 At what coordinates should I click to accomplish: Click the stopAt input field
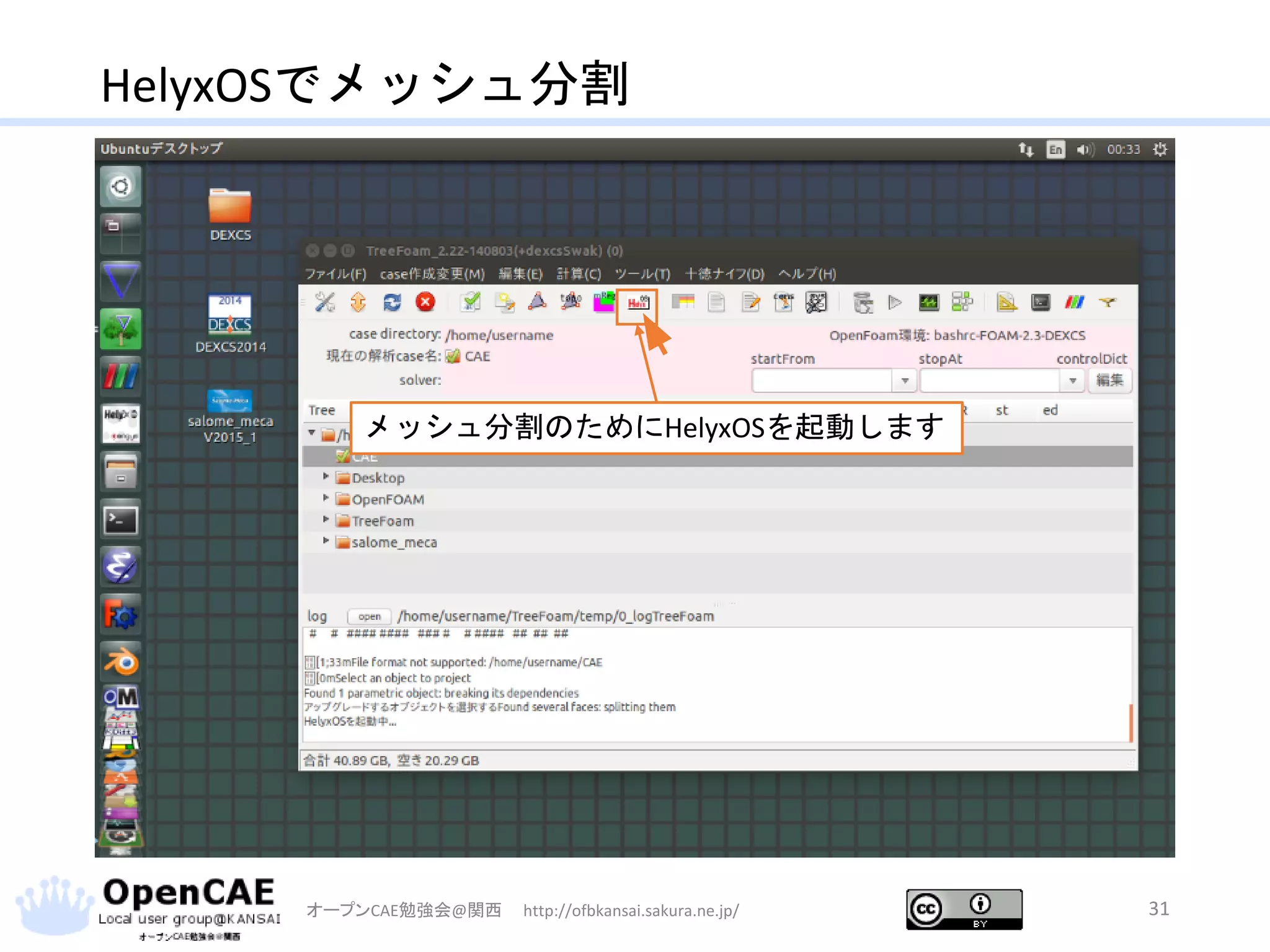coord(990,381)
